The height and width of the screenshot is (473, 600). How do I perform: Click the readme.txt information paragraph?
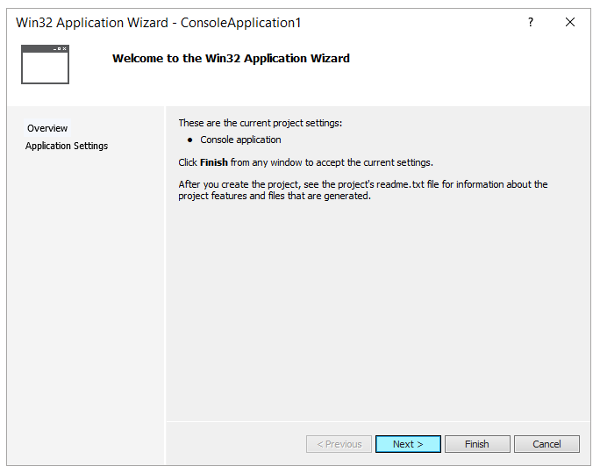tap(363, 190)
